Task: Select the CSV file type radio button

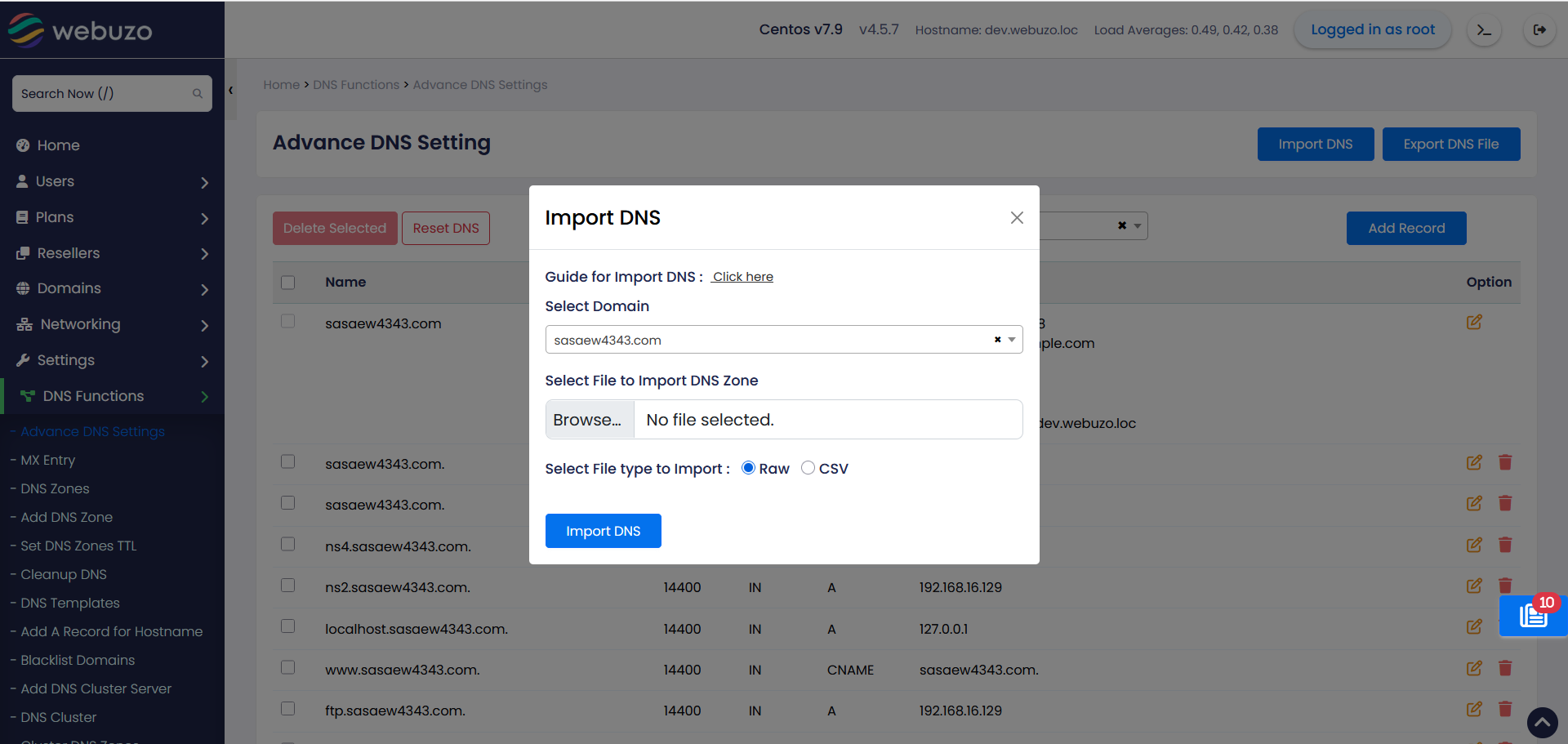Action: point(808,468)
